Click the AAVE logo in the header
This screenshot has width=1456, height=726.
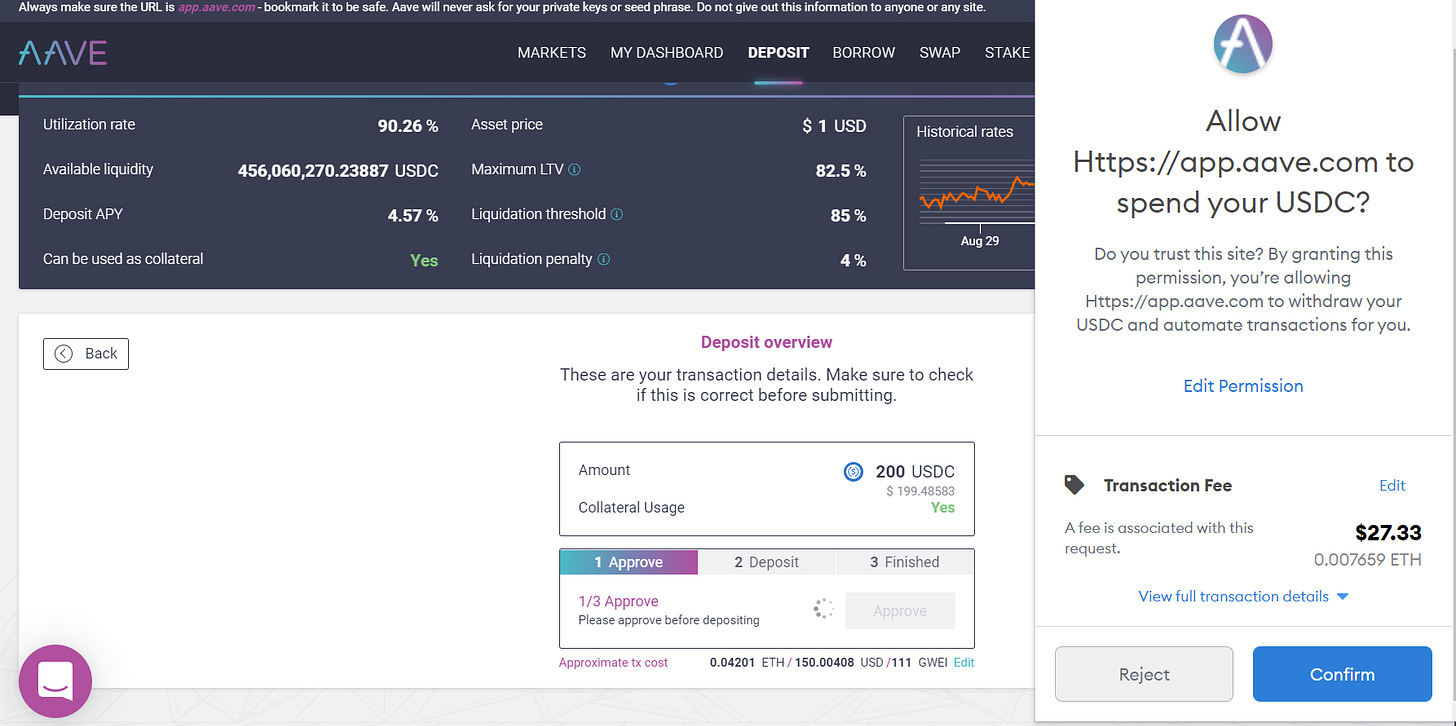pos(62,53)
